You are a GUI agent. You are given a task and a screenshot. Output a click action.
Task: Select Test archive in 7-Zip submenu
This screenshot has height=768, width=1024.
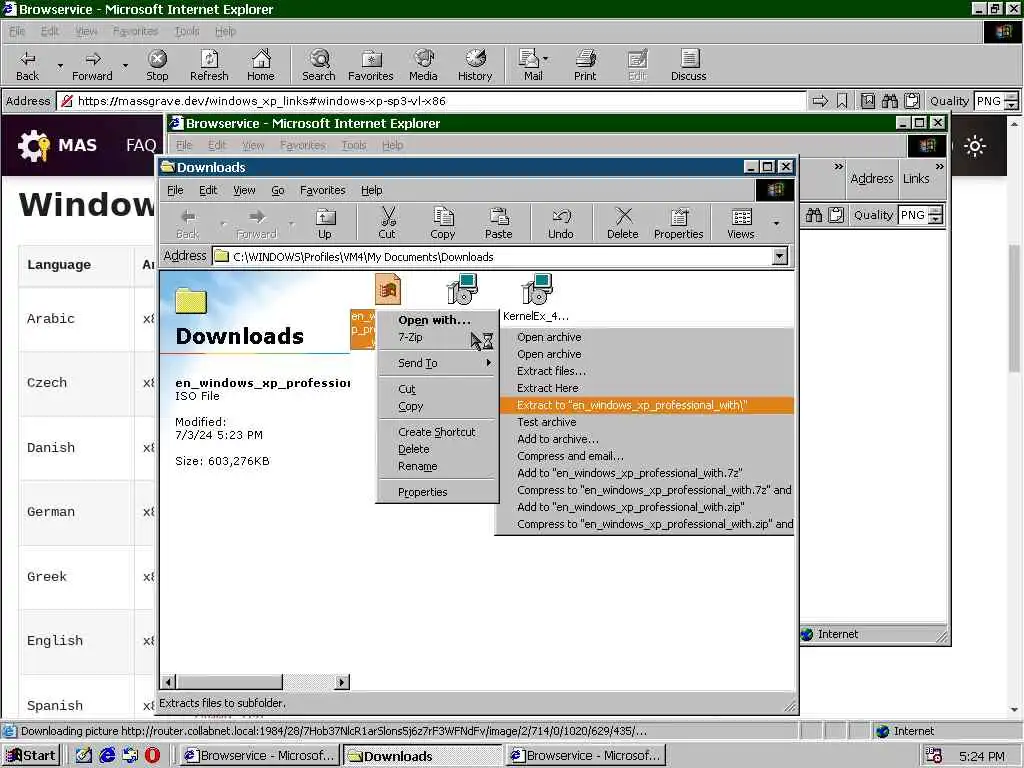(x=547, y=422)
